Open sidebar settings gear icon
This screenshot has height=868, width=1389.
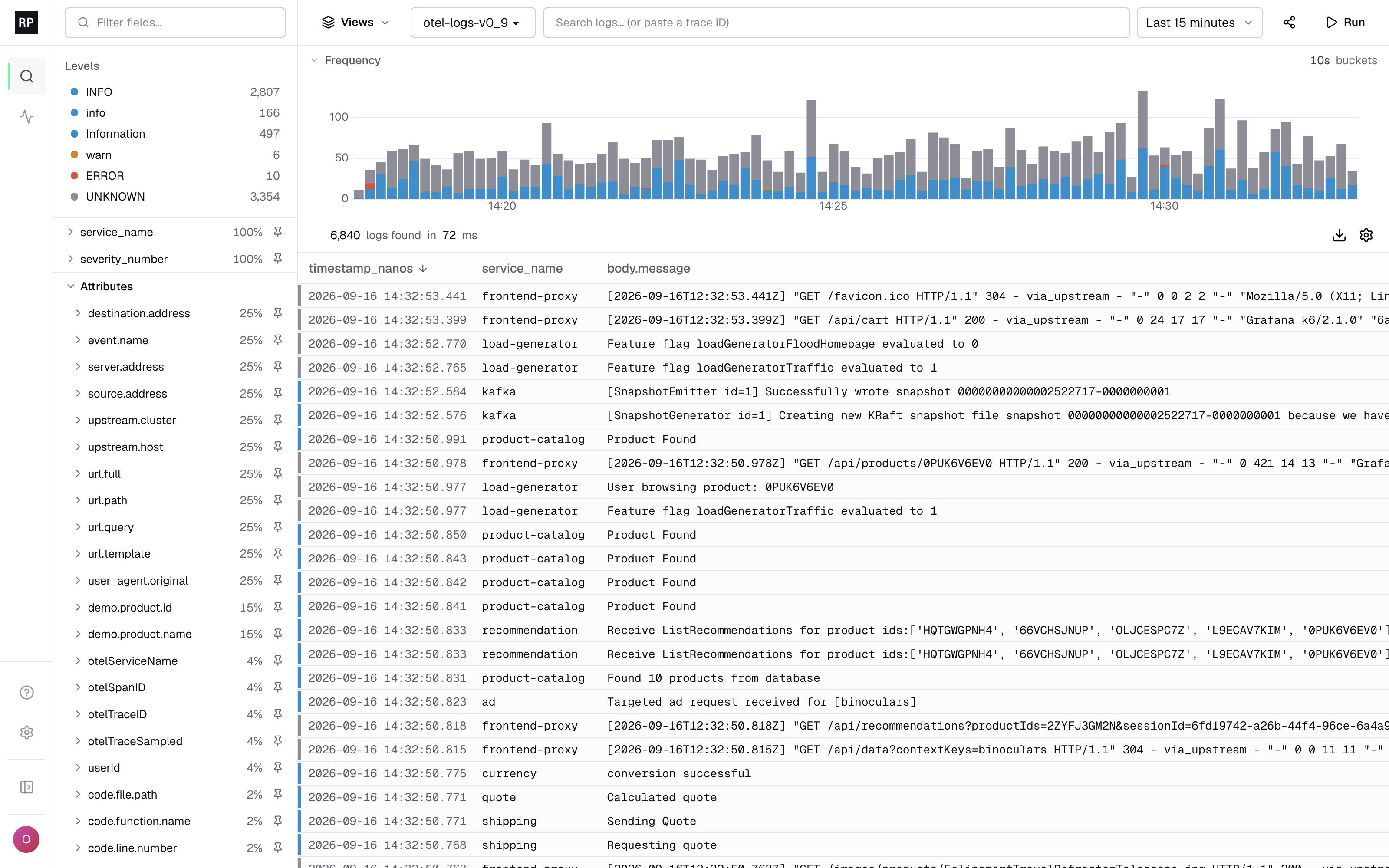click(x=26, y=733)
